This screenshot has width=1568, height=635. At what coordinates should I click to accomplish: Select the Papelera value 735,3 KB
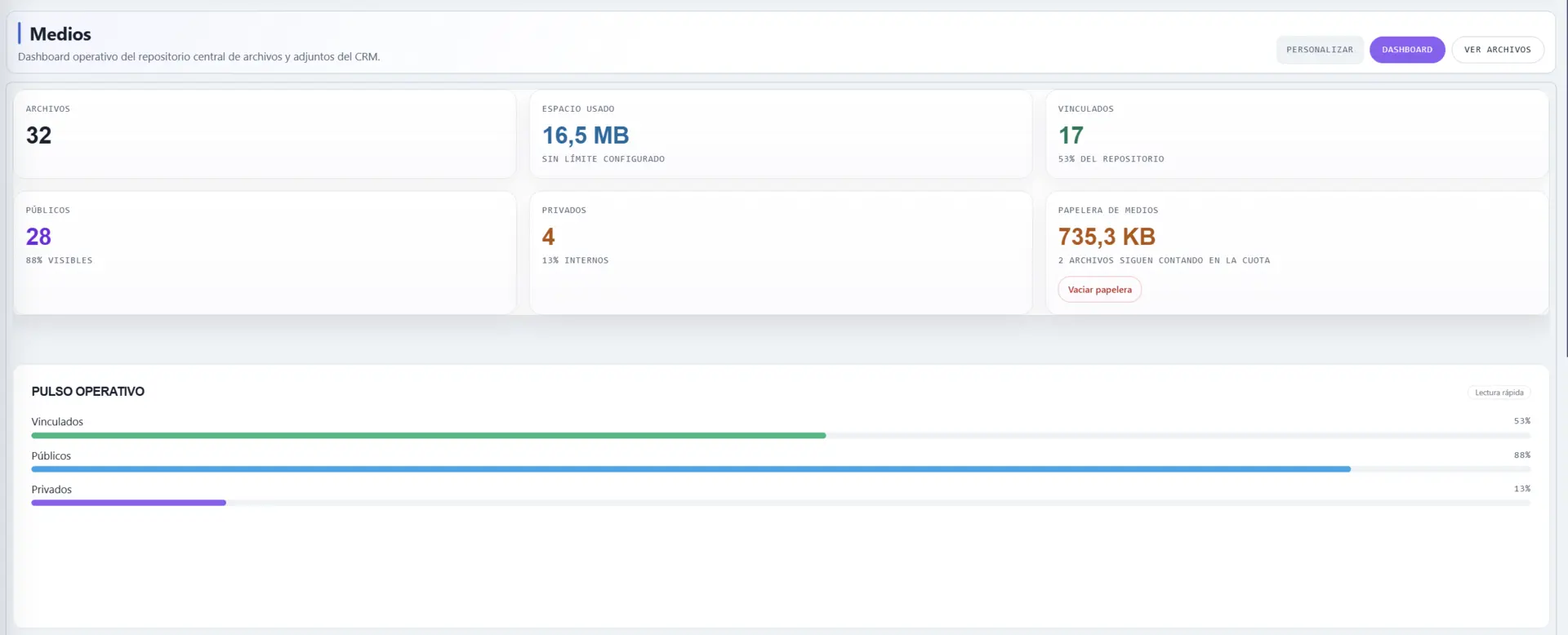1107,237
